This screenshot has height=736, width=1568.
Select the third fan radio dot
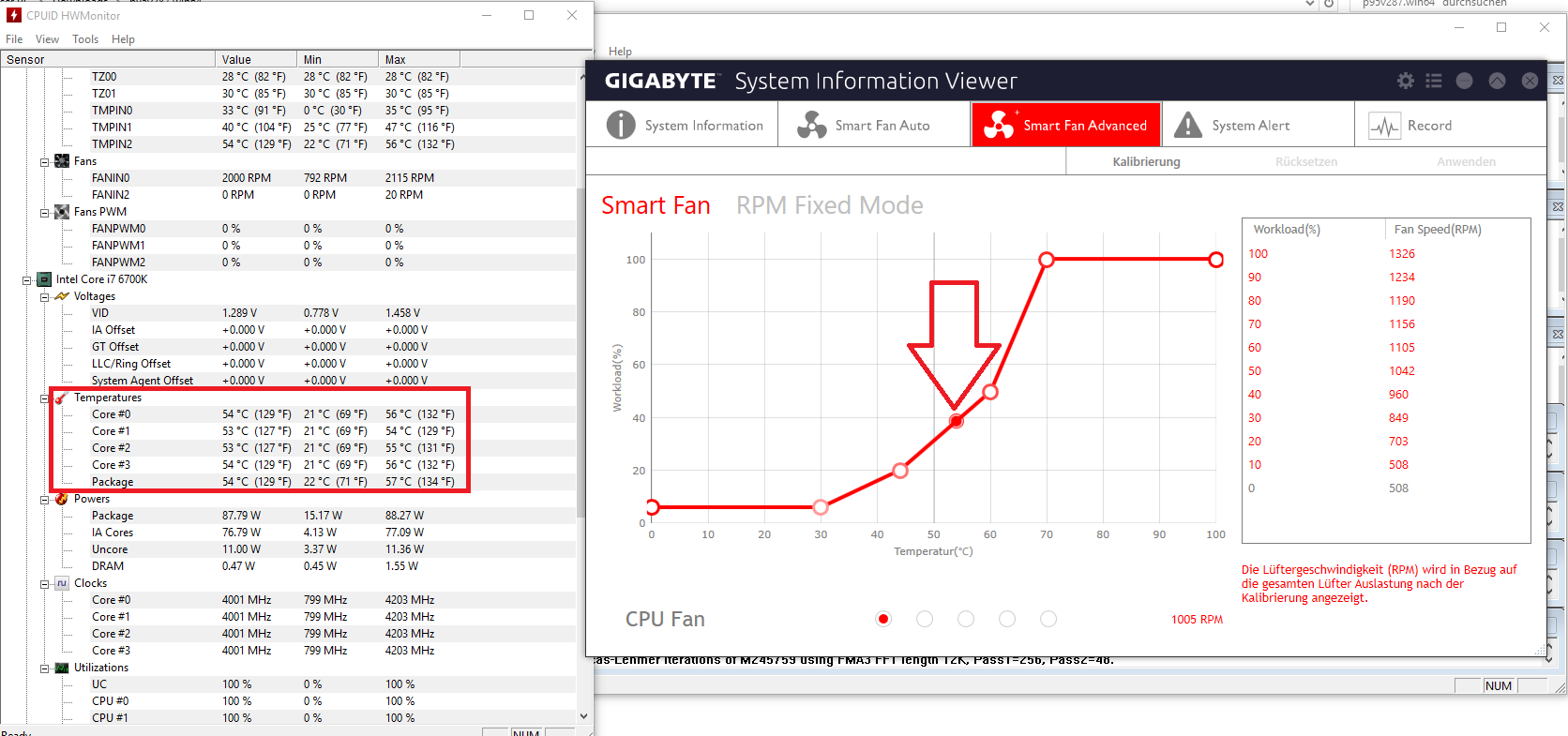(966, 619)
